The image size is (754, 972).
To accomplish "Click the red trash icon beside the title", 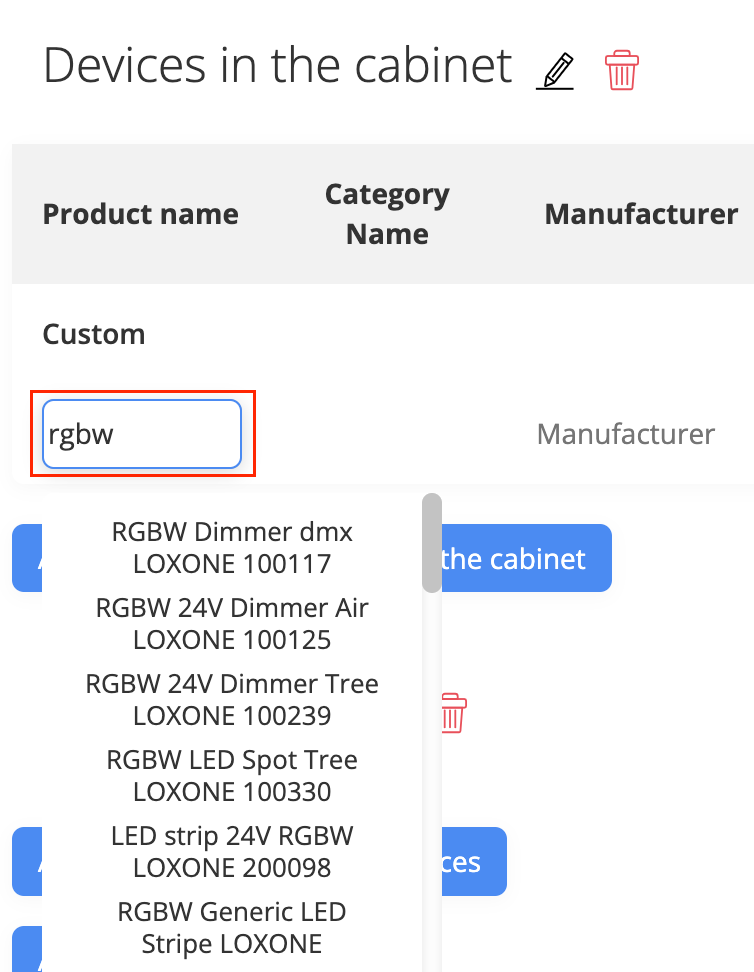I will (x=621, y=70).
